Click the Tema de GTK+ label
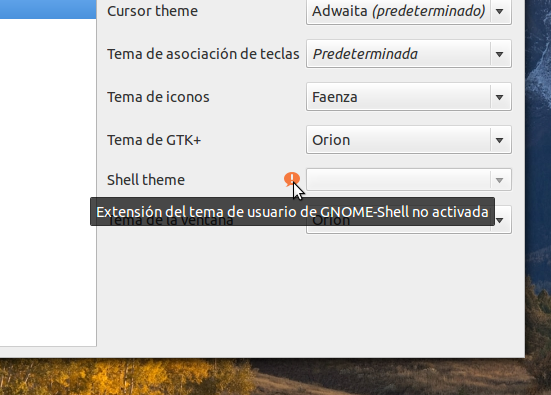551x395 pixels. coord(154,140)
